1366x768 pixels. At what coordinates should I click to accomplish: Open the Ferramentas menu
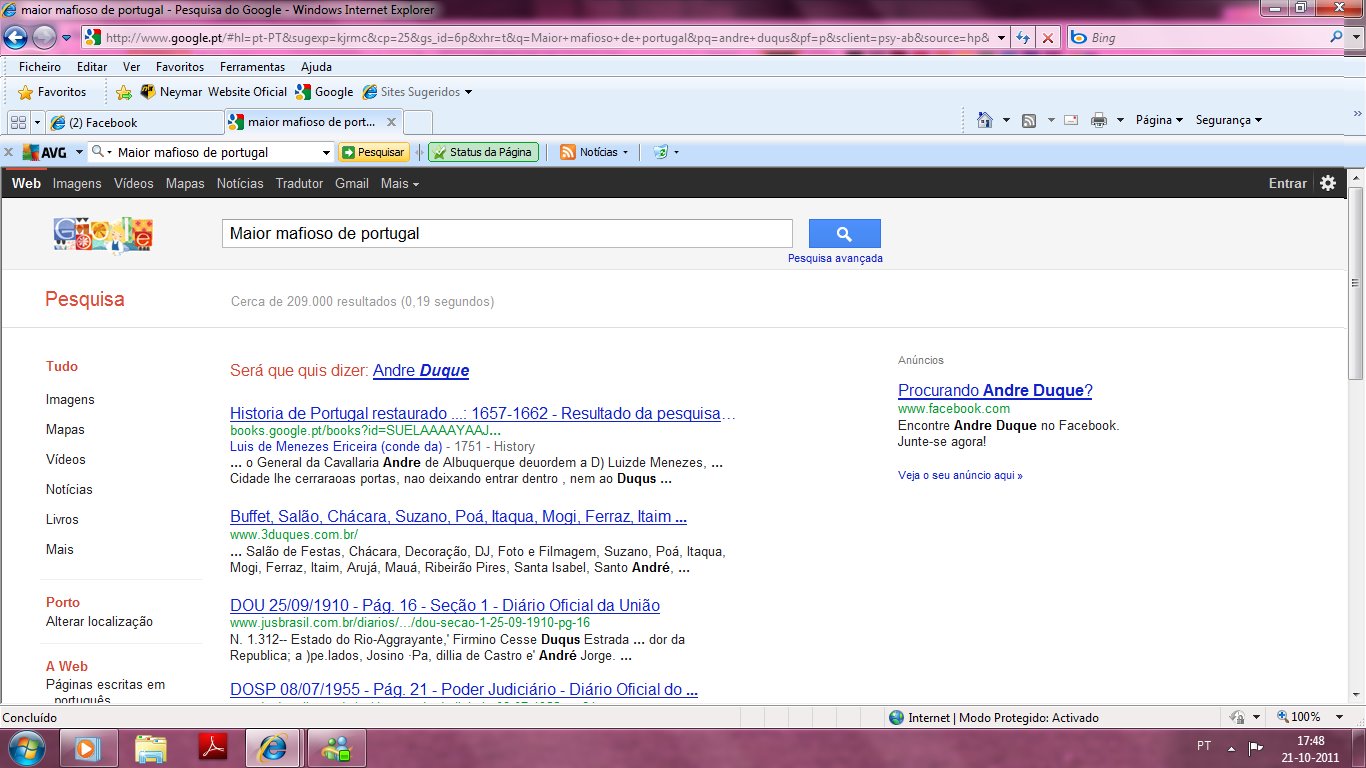tap(252, 67)
